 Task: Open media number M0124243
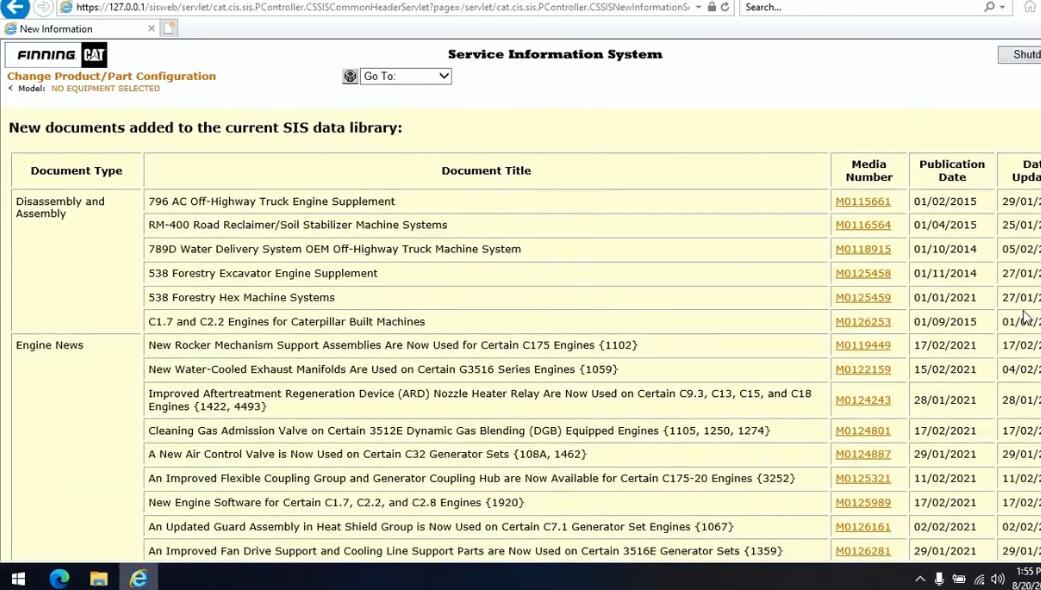coord(863,400)
